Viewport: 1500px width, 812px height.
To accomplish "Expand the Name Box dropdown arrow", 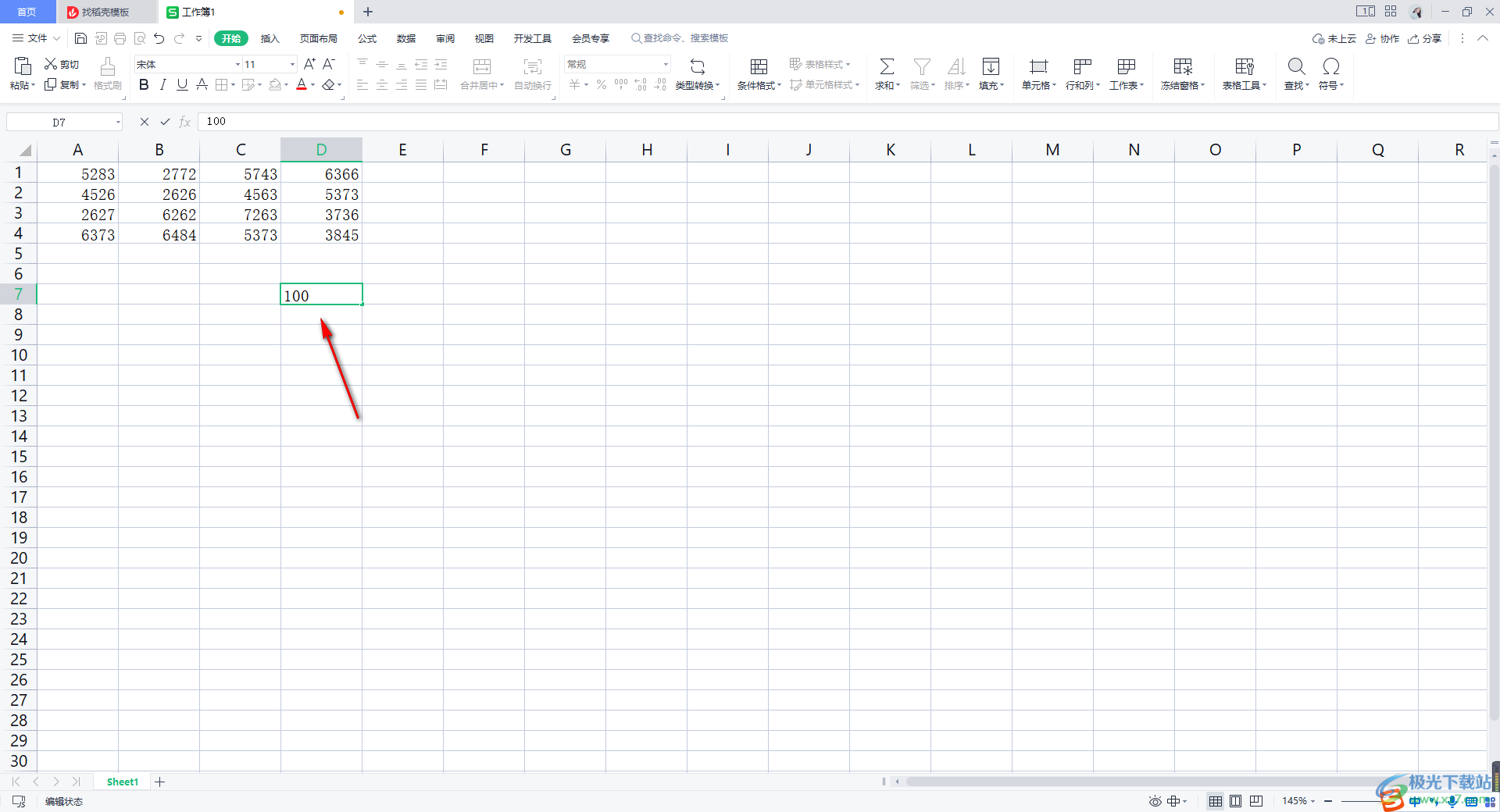I will (118, 122).
